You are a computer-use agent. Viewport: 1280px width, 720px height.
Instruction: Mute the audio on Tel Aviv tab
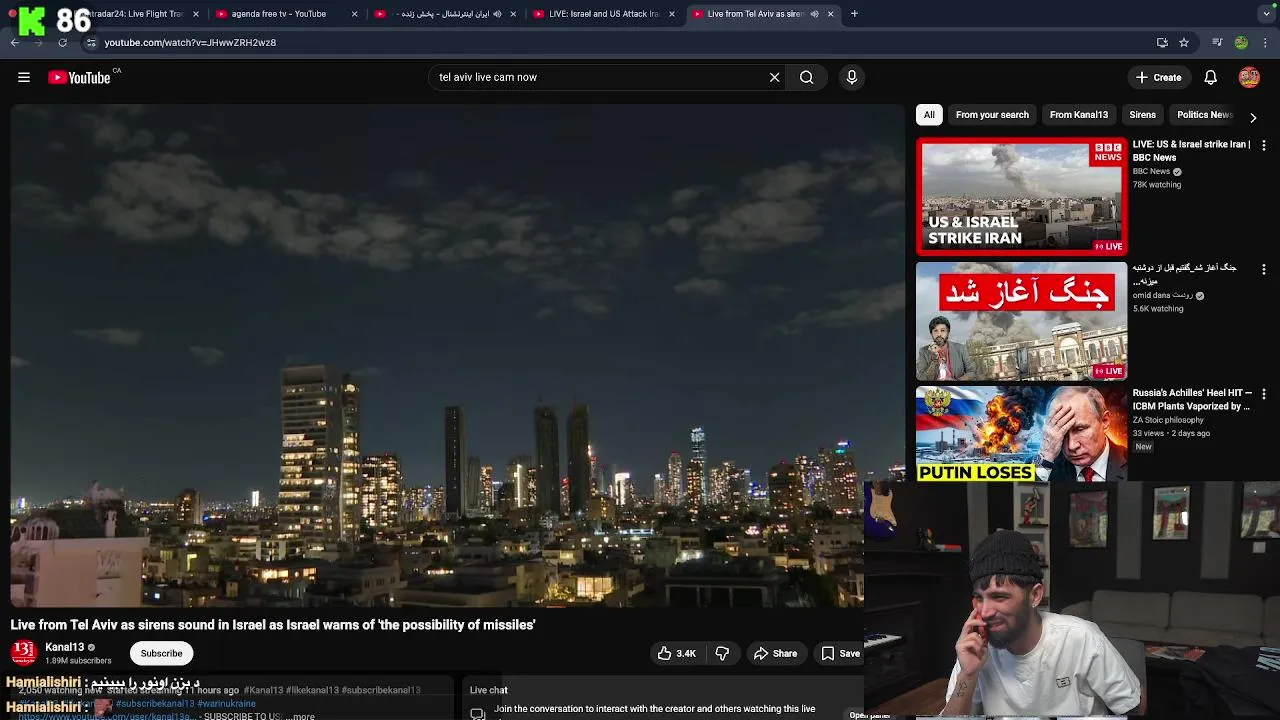click(814, 14)
